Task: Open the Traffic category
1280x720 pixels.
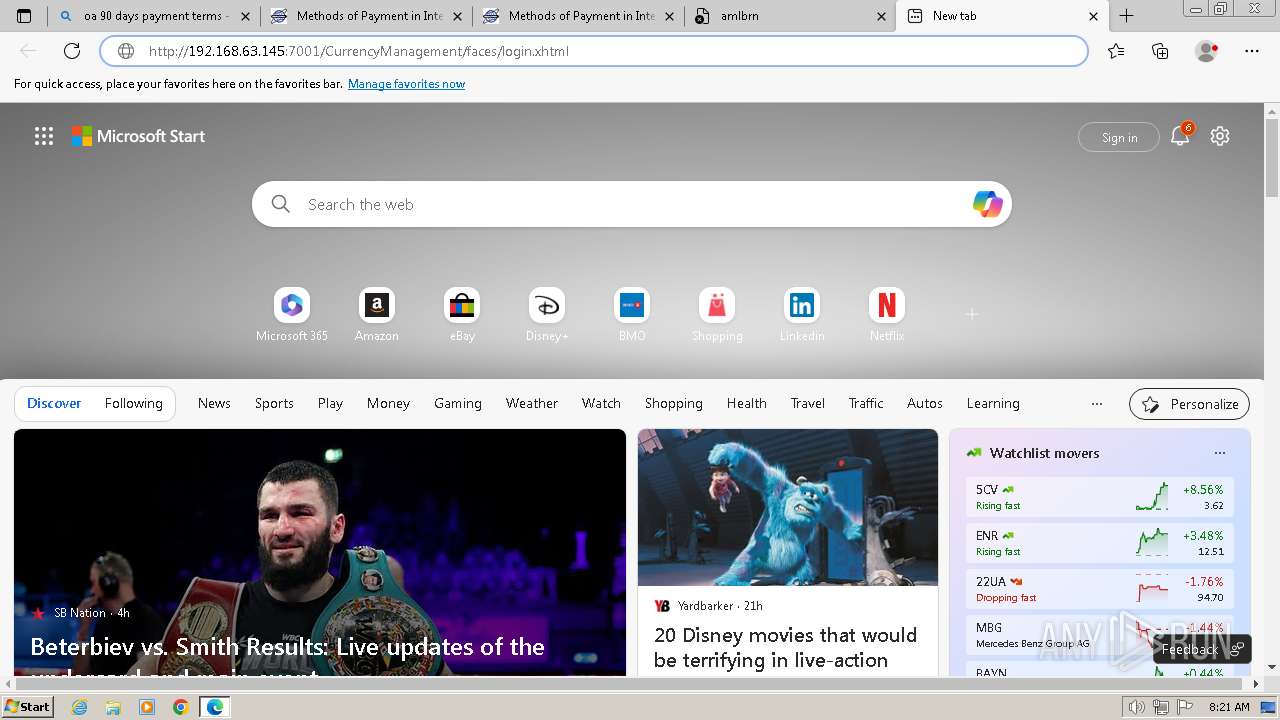Action: 866,404
